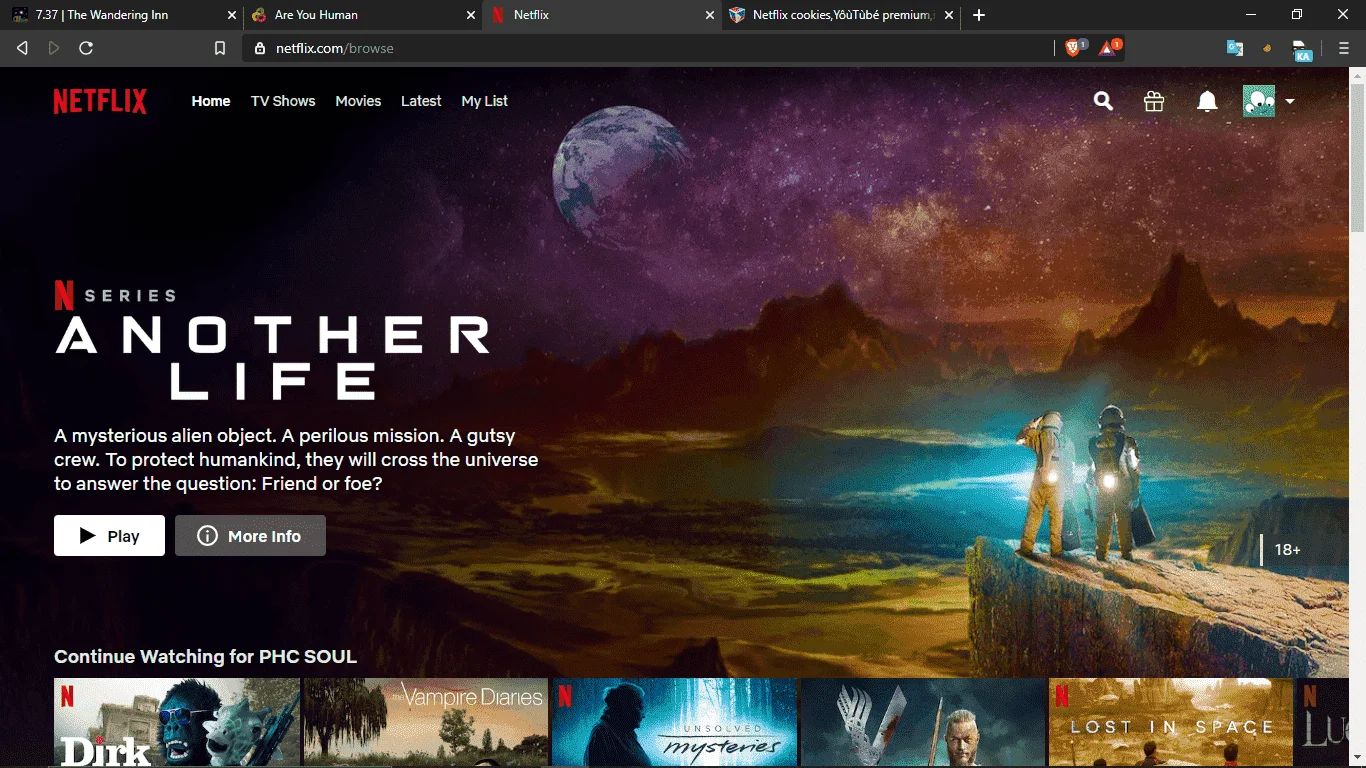Image resolution: width=1366 pixels, height=768 pixels.
Task: Open More Info for Another Life
Action: [250, 536]
